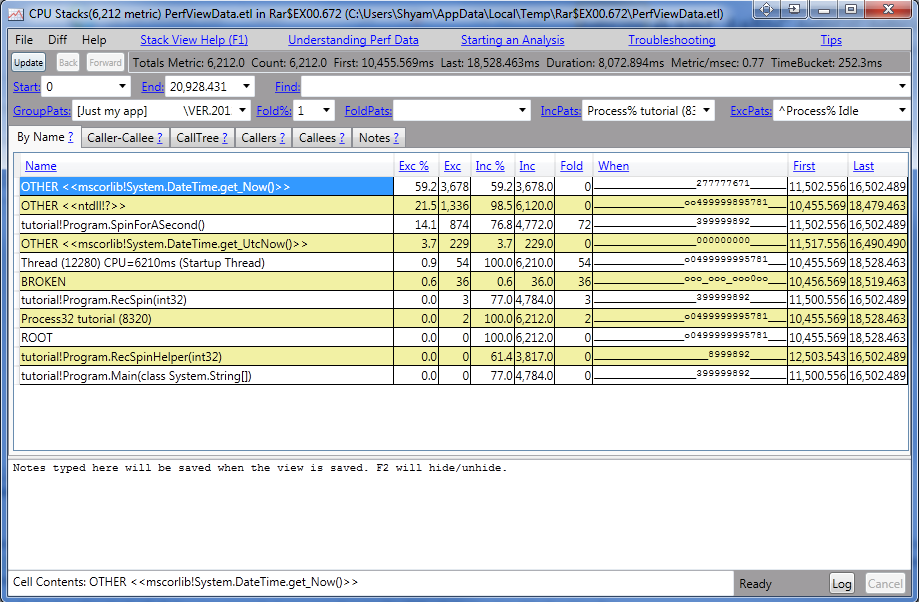Select Thread (12280) Startup Thread row
919x602 pixels.
[464, 263]
